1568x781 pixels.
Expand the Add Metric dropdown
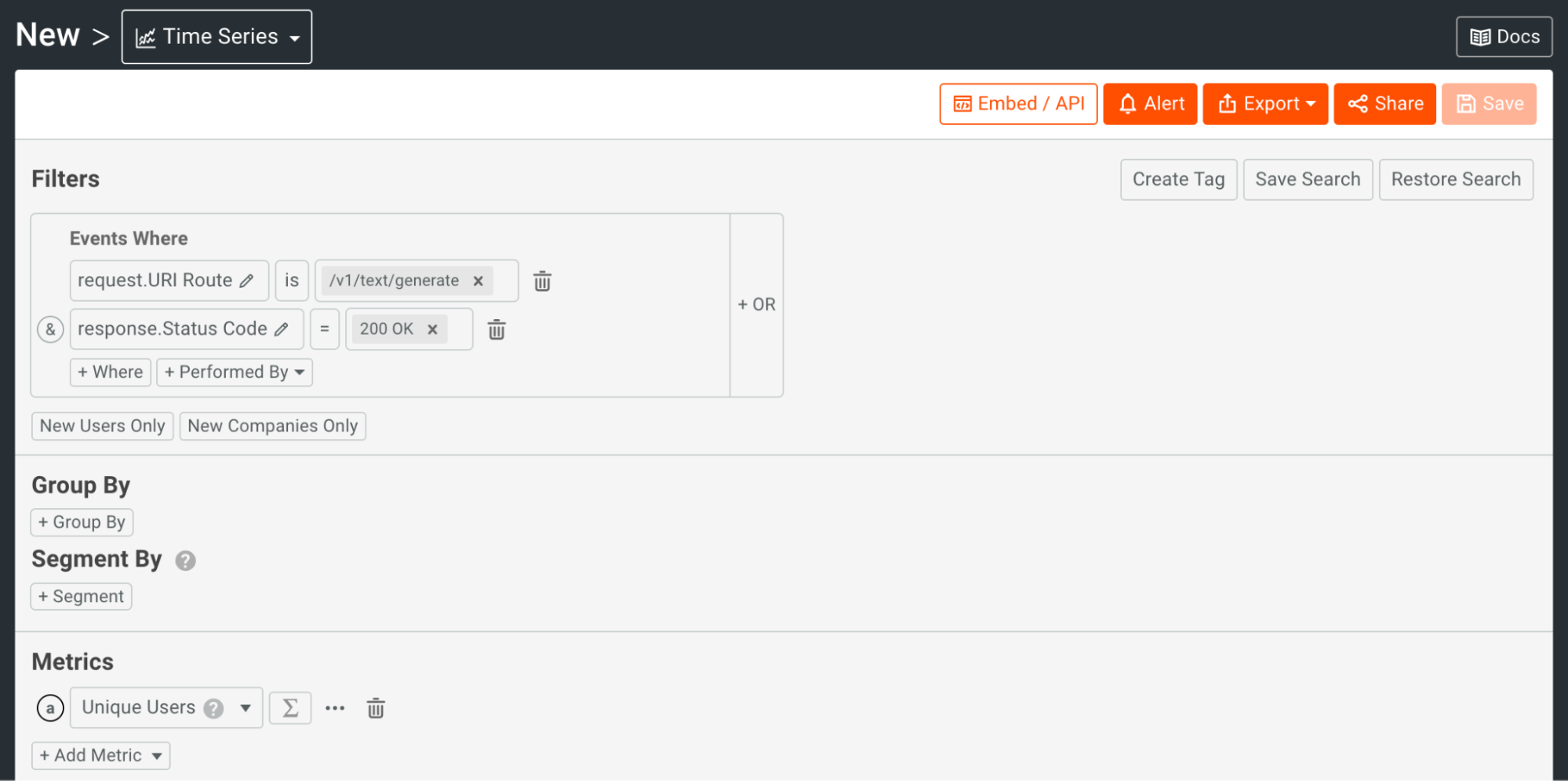101,756
